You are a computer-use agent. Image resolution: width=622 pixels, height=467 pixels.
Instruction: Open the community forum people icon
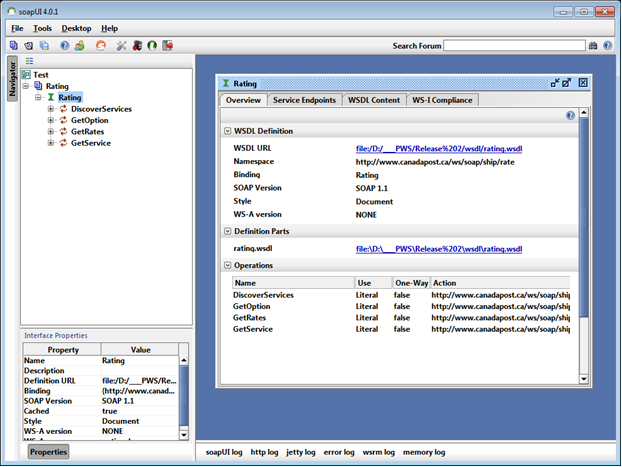80,46
